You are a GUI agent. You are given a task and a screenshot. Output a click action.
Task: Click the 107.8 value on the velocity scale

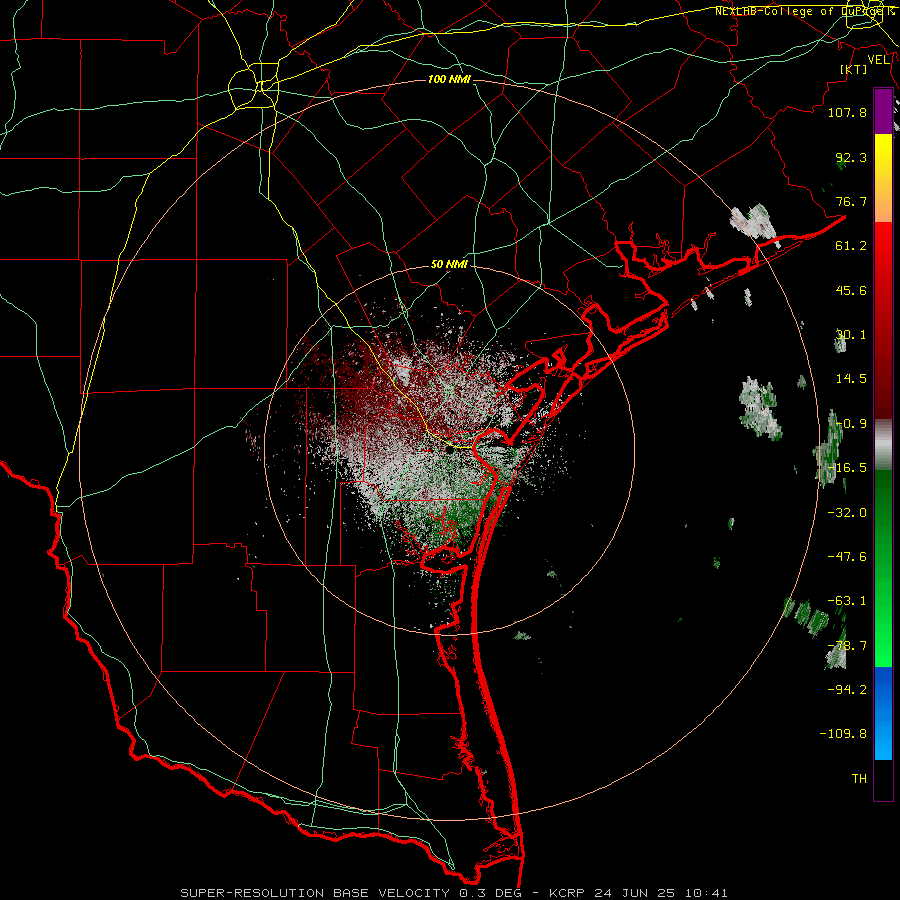[847, 112]
